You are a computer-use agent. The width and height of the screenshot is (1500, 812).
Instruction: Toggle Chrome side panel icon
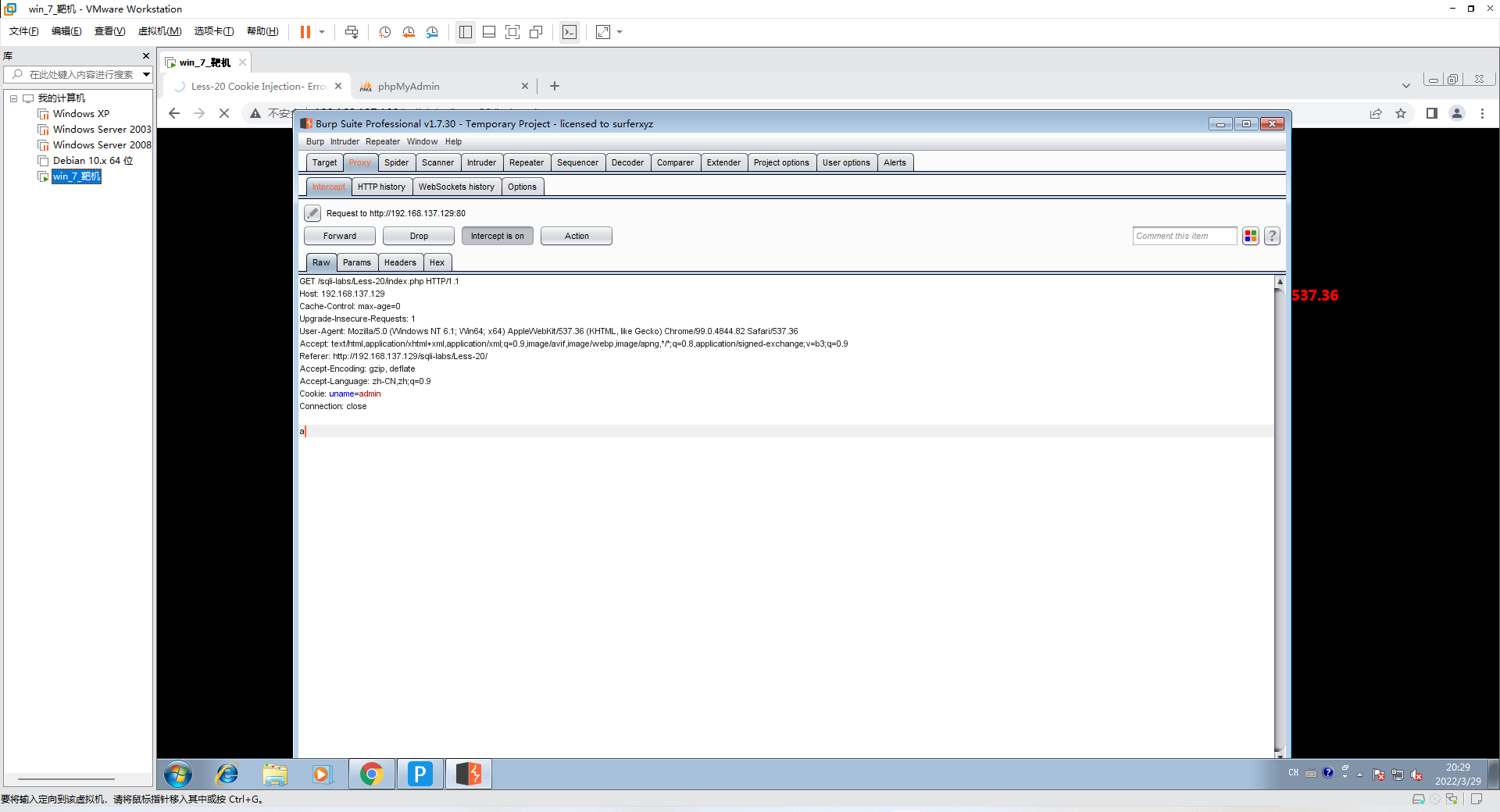[1431, 113]
